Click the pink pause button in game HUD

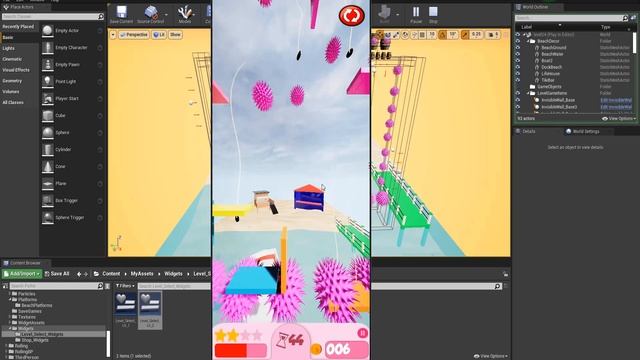click(362, 333)
